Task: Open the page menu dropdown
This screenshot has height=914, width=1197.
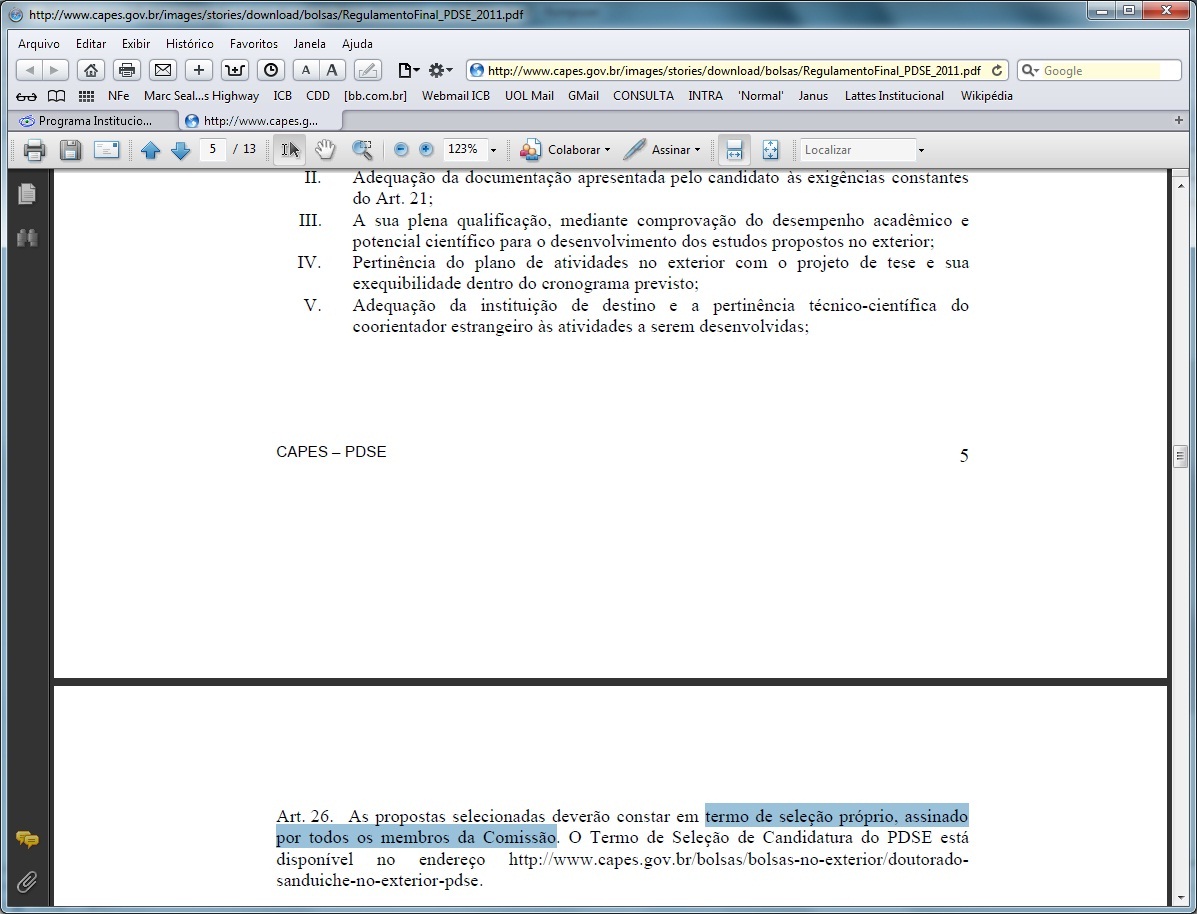Action: click(x=408, y=70)
